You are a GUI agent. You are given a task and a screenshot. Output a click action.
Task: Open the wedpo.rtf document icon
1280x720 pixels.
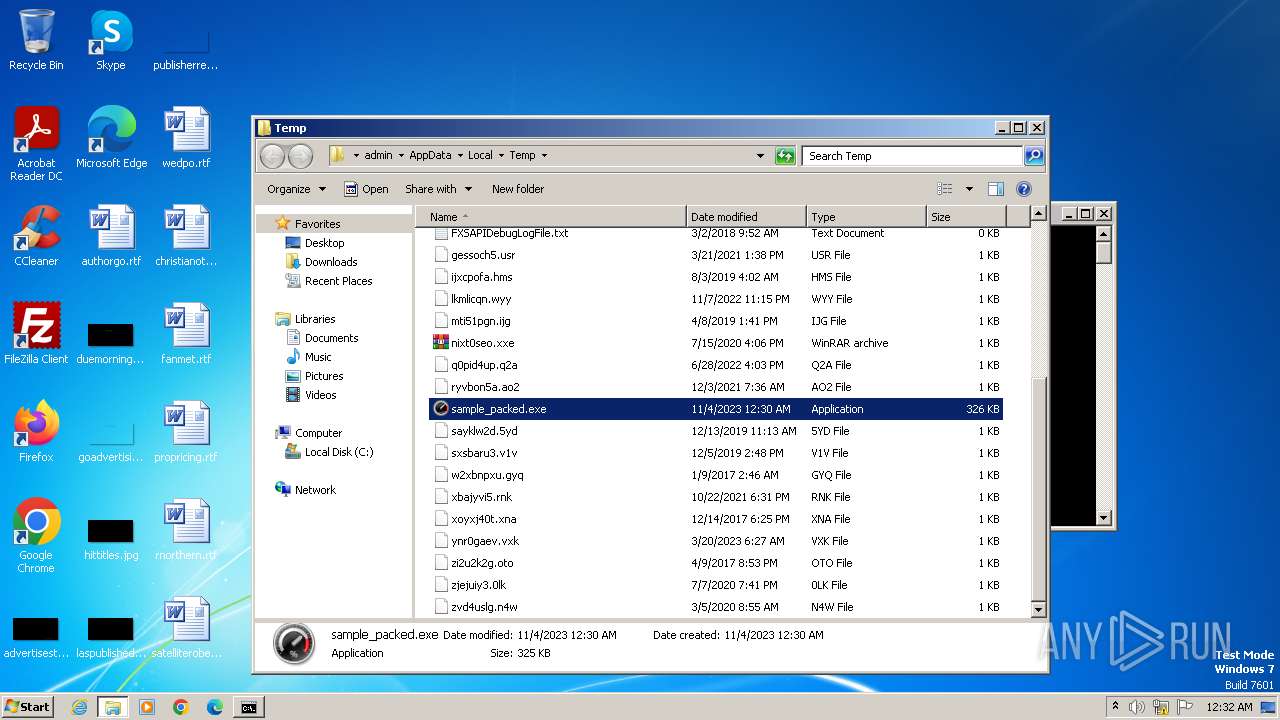186,138
